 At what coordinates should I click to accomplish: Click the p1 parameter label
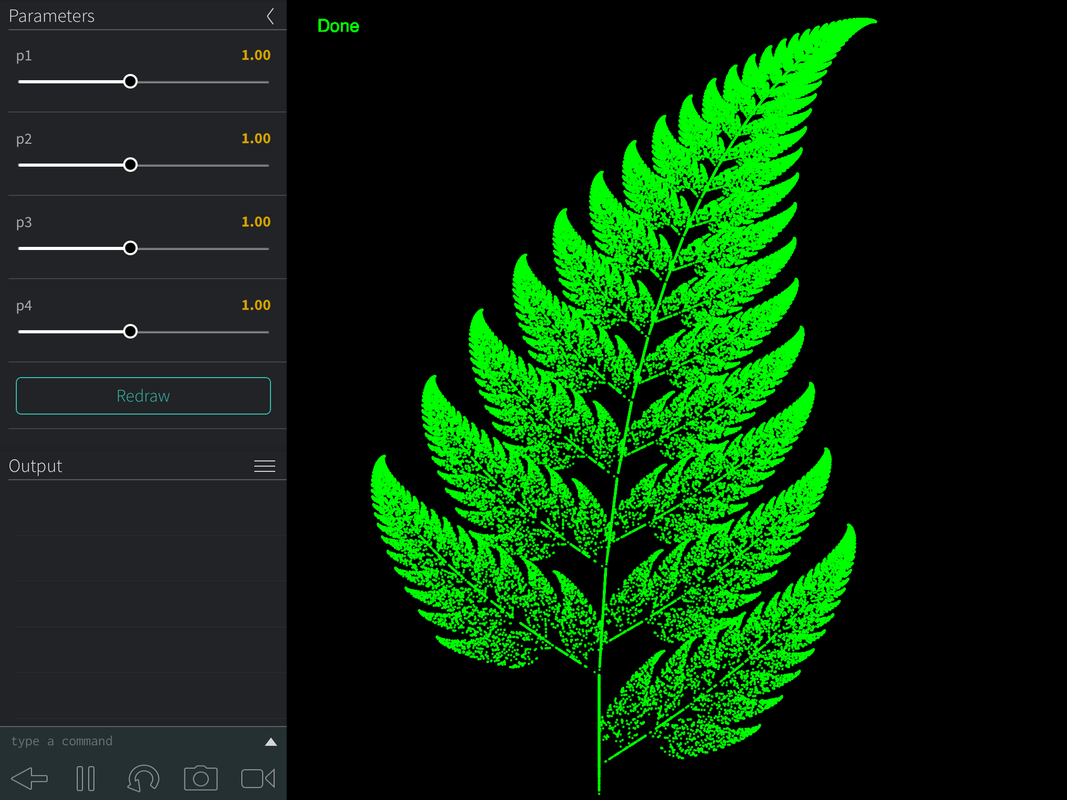24,56
